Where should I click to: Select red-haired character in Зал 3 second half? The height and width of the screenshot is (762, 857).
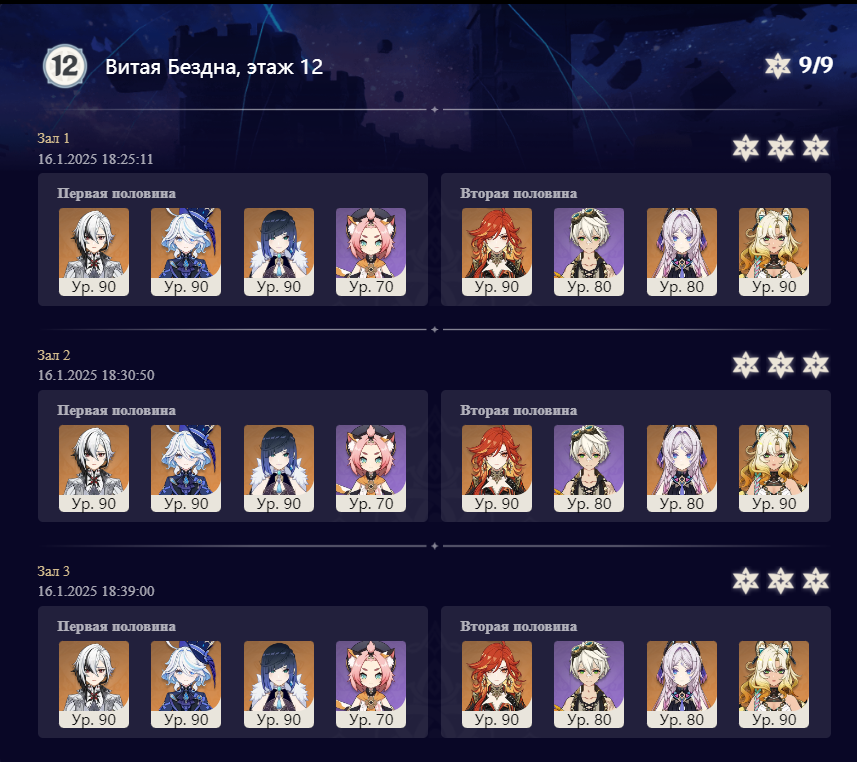click(497, 684)
